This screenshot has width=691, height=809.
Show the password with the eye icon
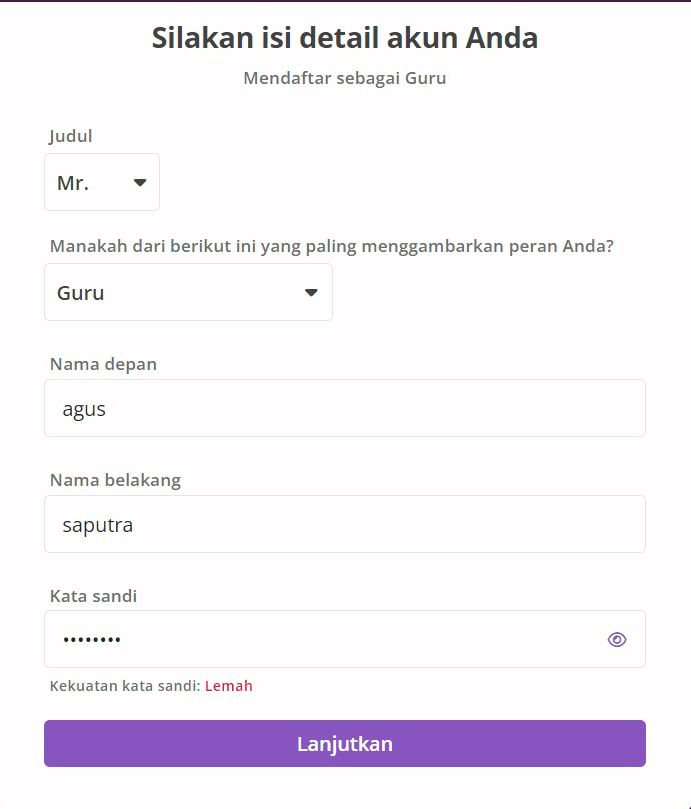[x=617, y=639]
